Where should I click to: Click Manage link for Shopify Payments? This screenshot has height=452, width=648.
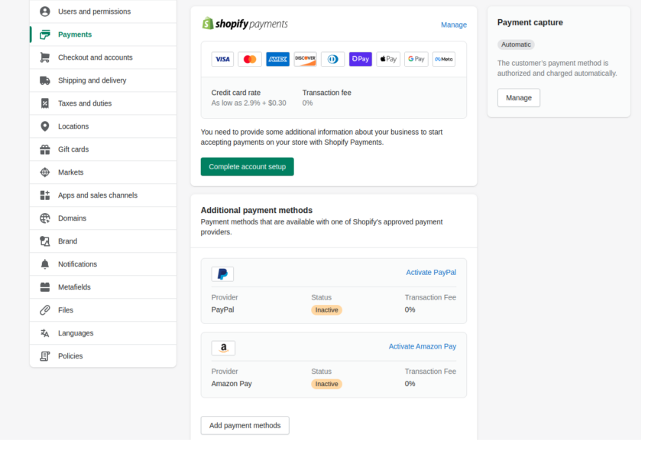(x=453, y=25)
